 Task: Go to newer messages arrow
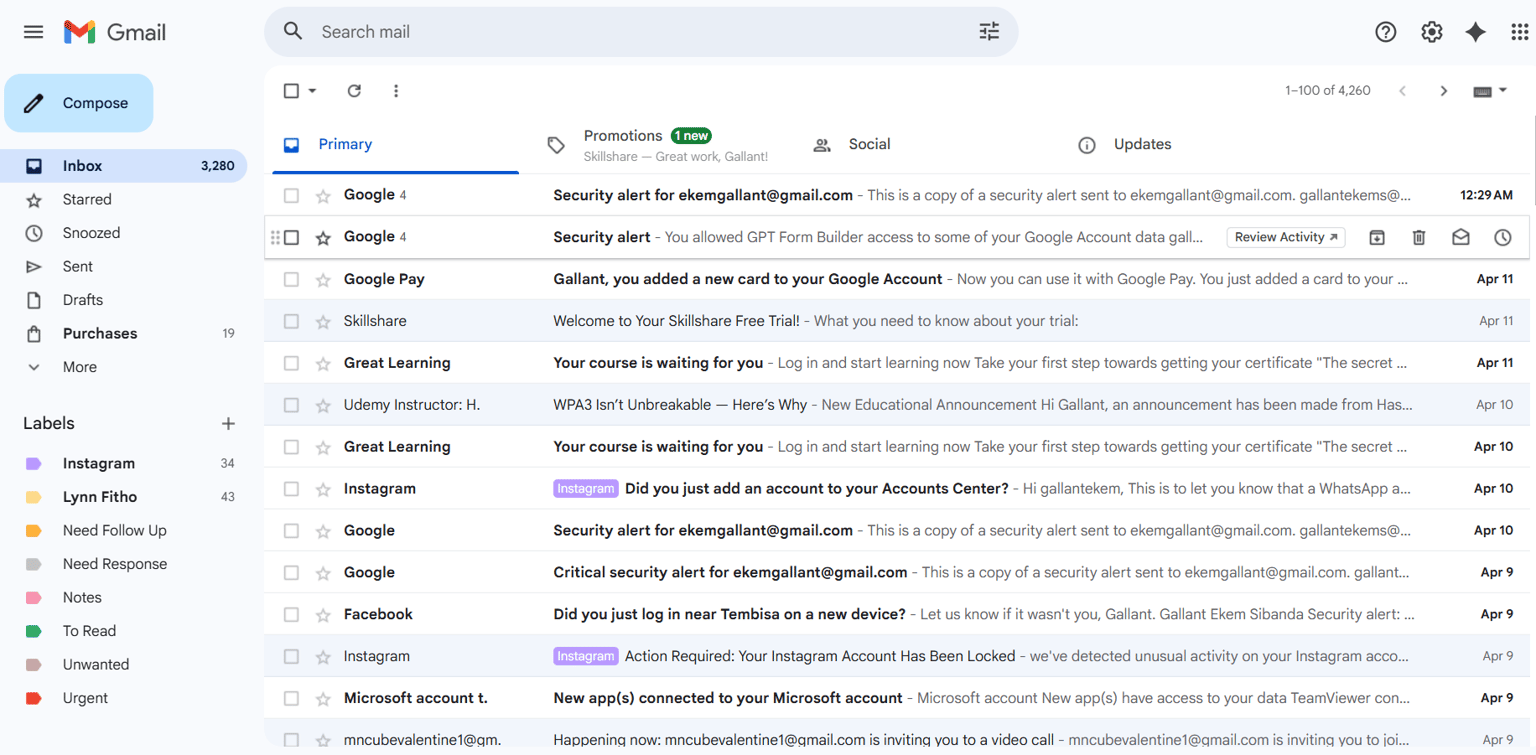pyautogui.click(x=1402, y=91)
